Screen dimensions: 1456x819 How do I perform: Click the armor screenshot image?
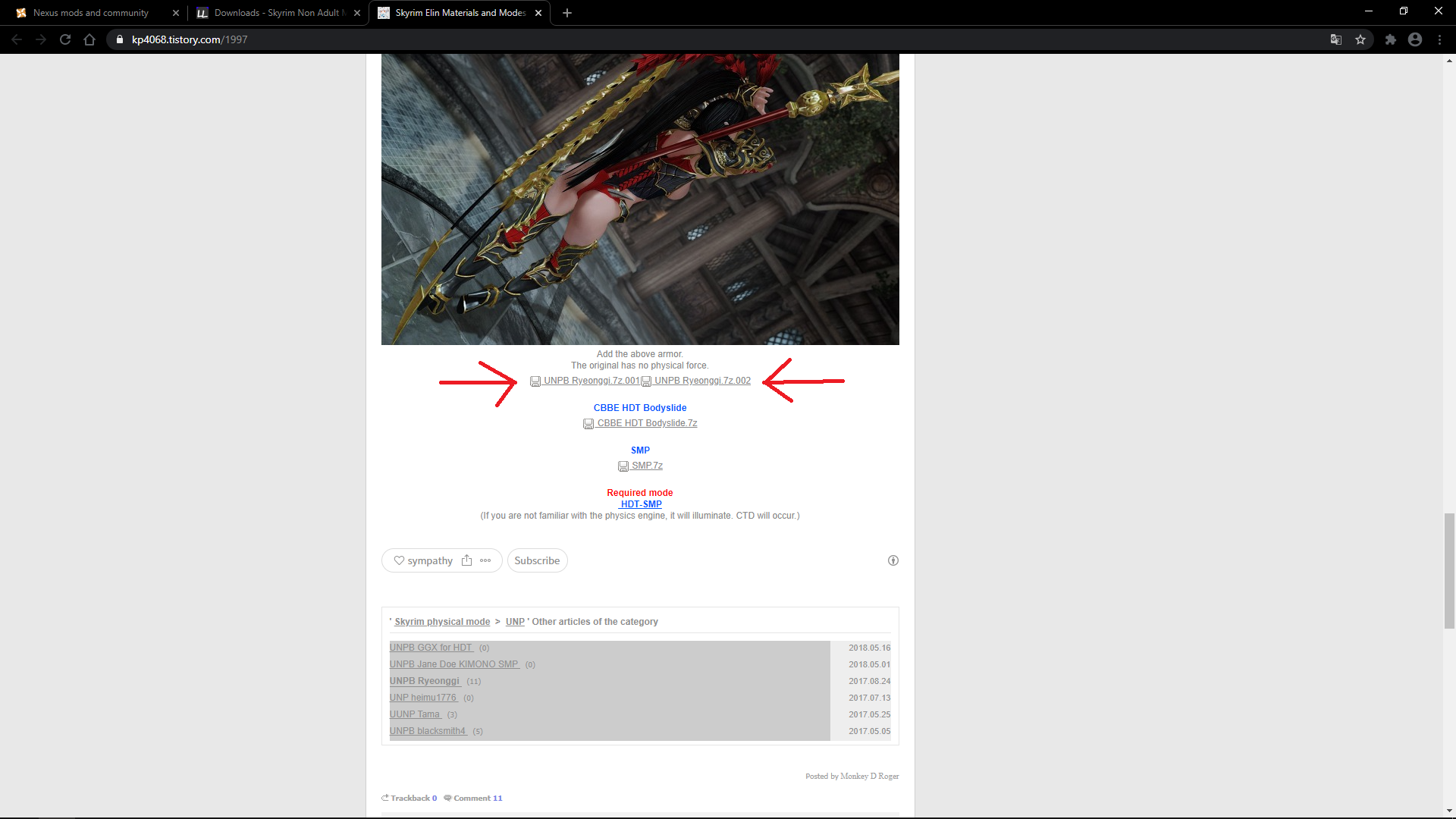(640, 199)
